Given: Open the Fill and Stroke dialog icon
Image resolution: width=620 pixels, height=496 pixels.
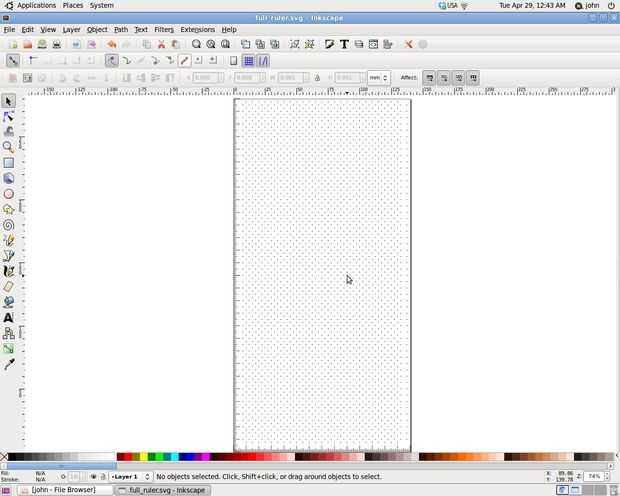Looking at the screenshot, I should [x=329, y=44].
